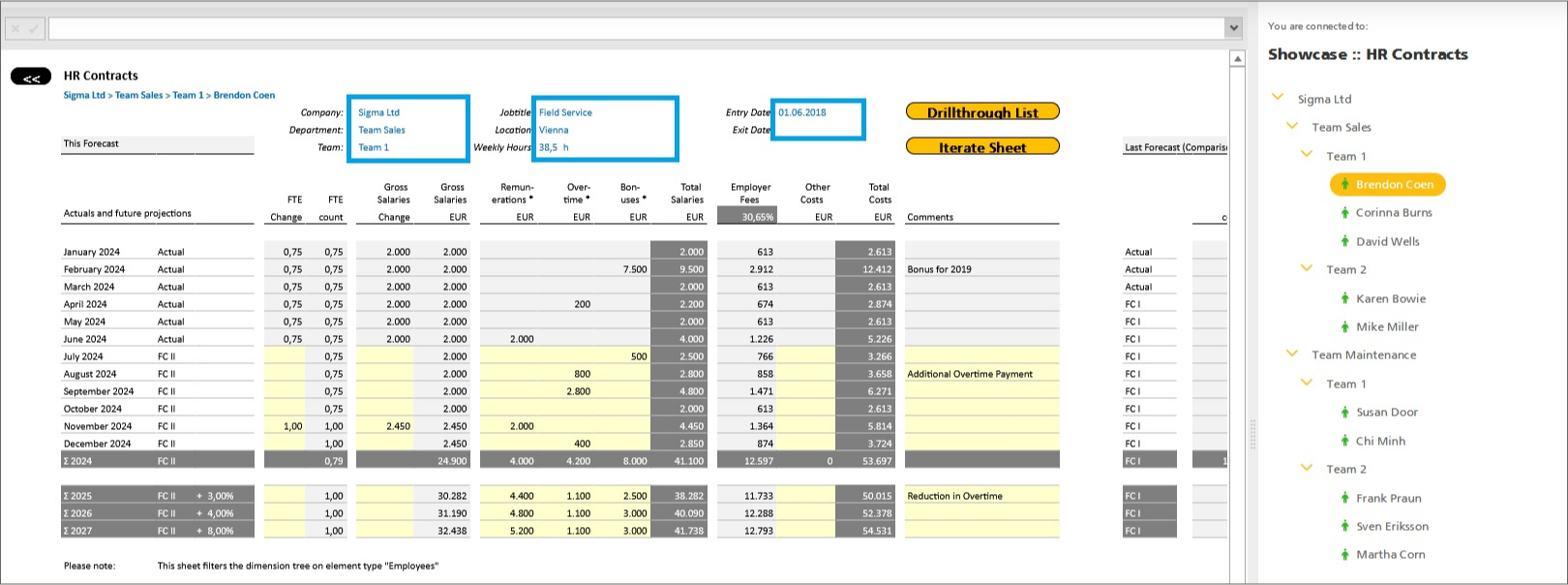The width and height of the screenshot is (1568, 585).
Task: Click November 2024 Gross Salaries Change 2.450
Action: [384, 426]
